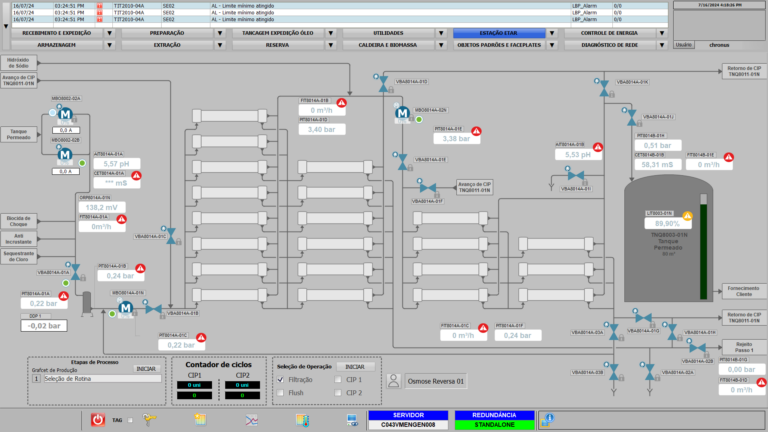Select valve VBA8014A-01K
The image size is (768, 432).
[x=604, y=88]
